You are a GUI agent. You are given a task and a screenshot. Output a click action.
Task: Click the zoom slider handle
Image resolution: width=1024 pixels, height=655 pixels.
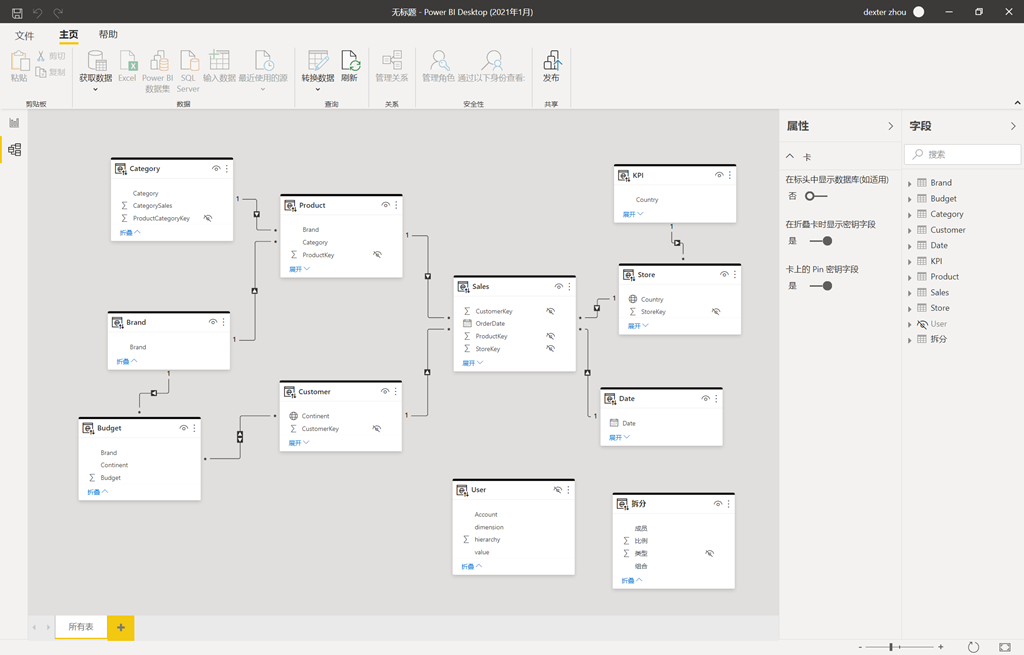pos(891,647)
